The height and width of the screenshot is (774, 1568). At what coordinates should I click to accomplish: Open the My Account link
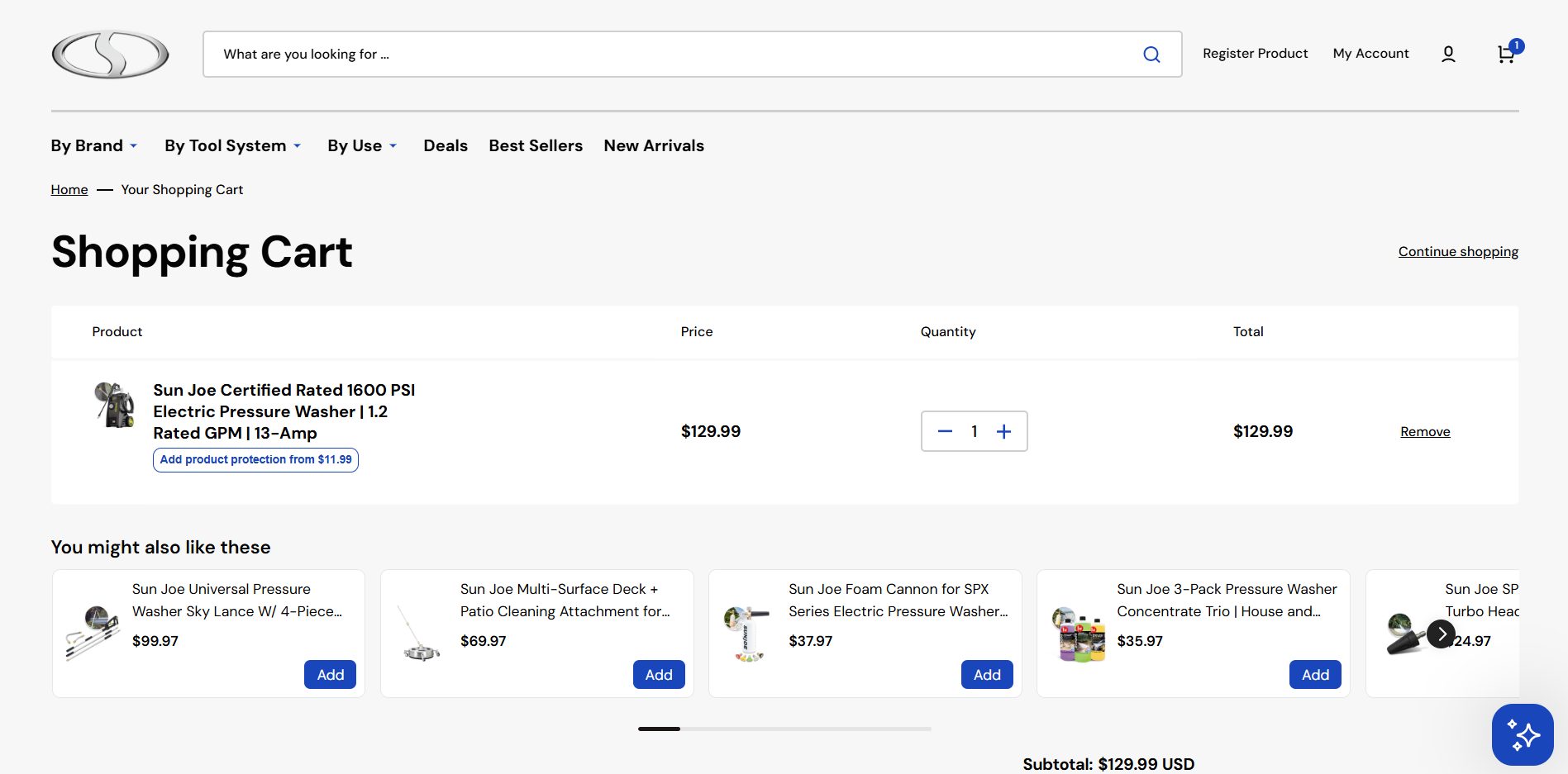tap(1370, 54)
